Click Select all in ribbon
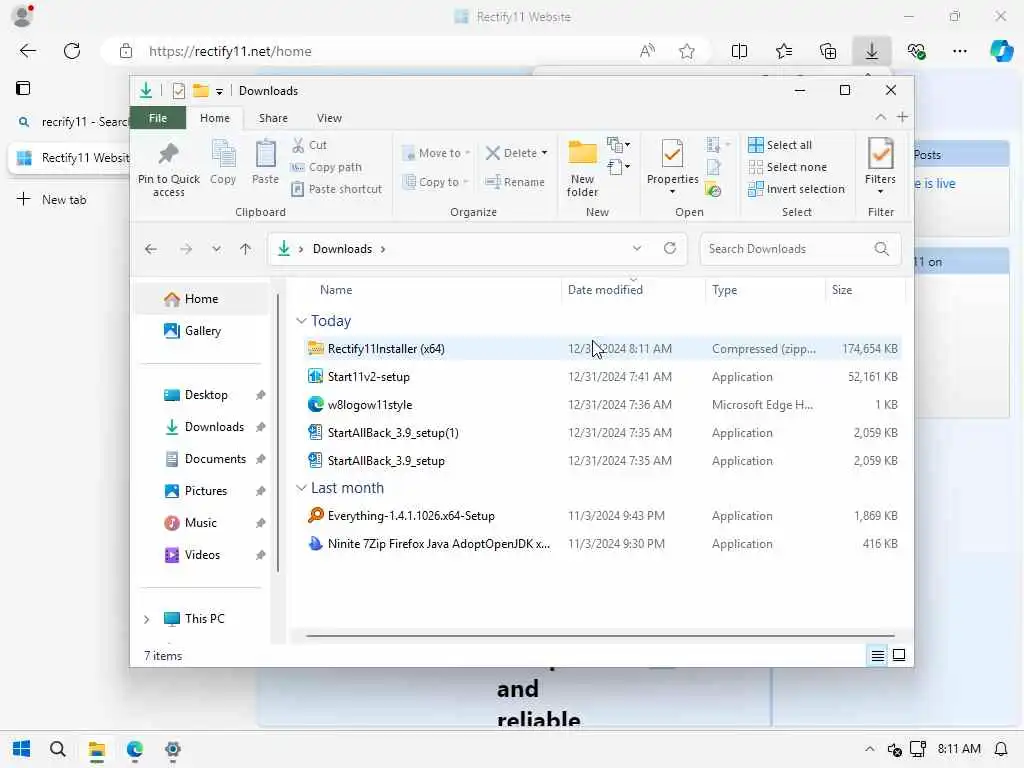The width and height of the screenshot is (1024, 768). coord(780,145)
